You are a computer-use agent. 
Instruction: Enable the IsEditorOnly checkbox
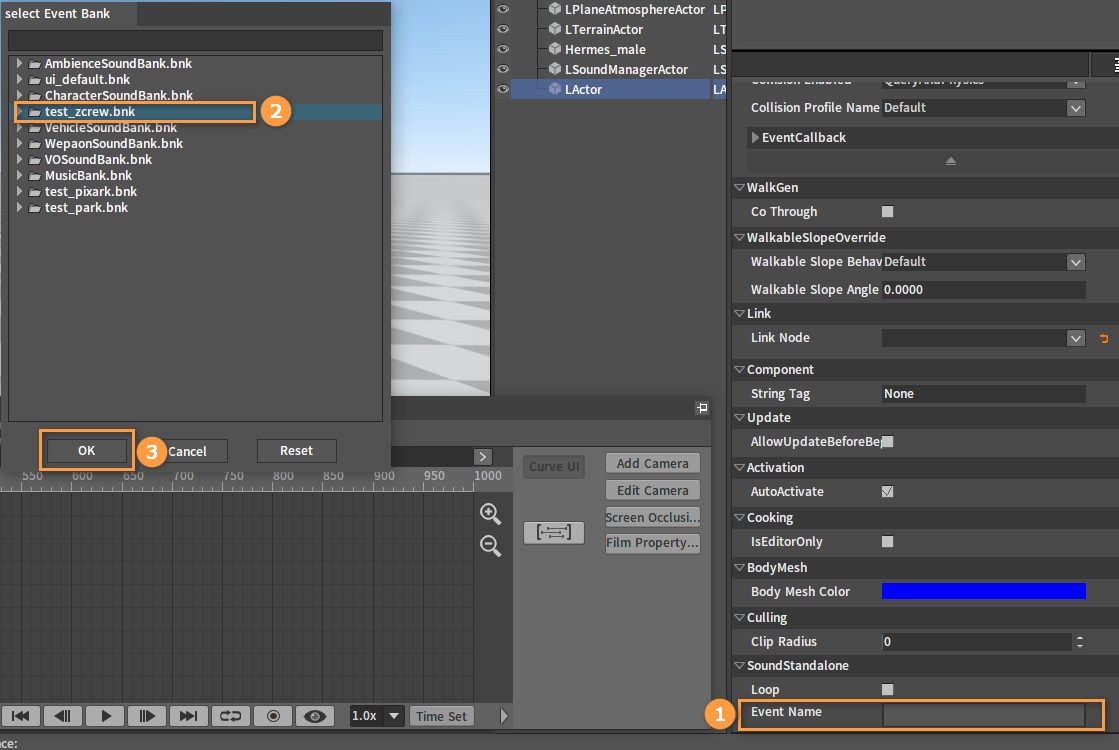(x=888, y=542)
